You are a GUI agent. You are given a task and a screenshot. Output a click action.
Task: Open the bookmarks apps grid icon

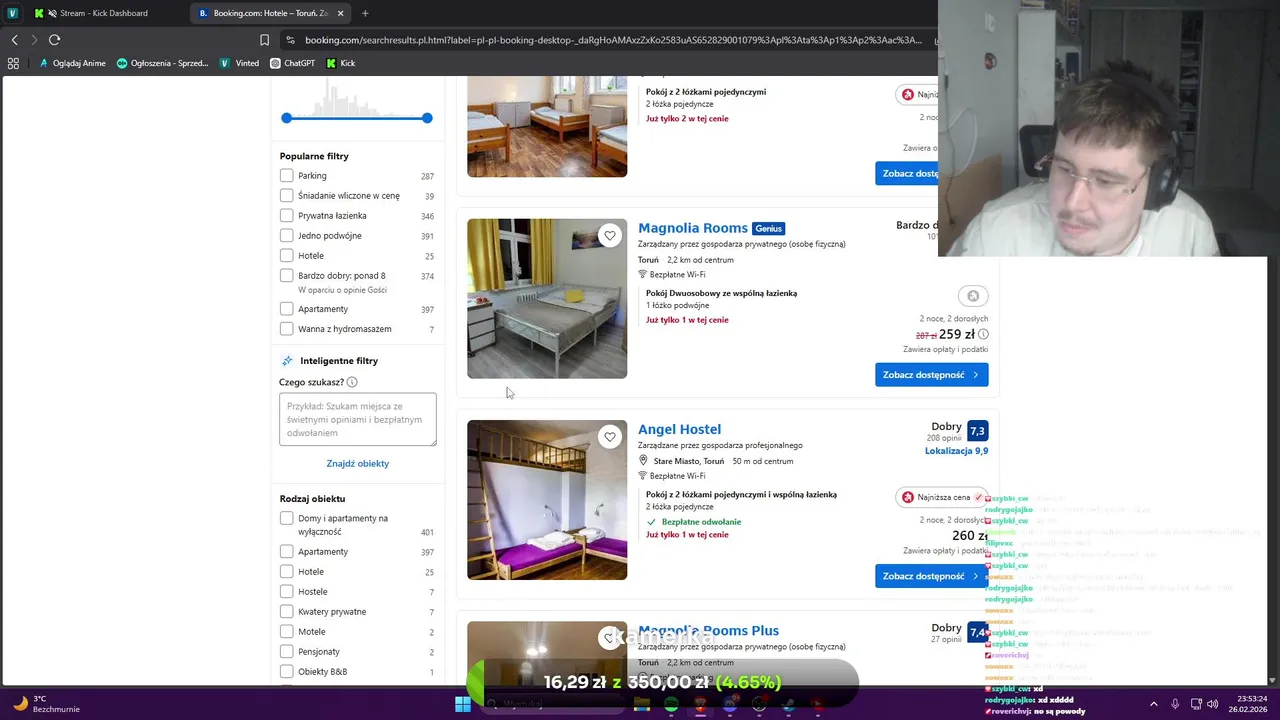click(x=13, y=63)
